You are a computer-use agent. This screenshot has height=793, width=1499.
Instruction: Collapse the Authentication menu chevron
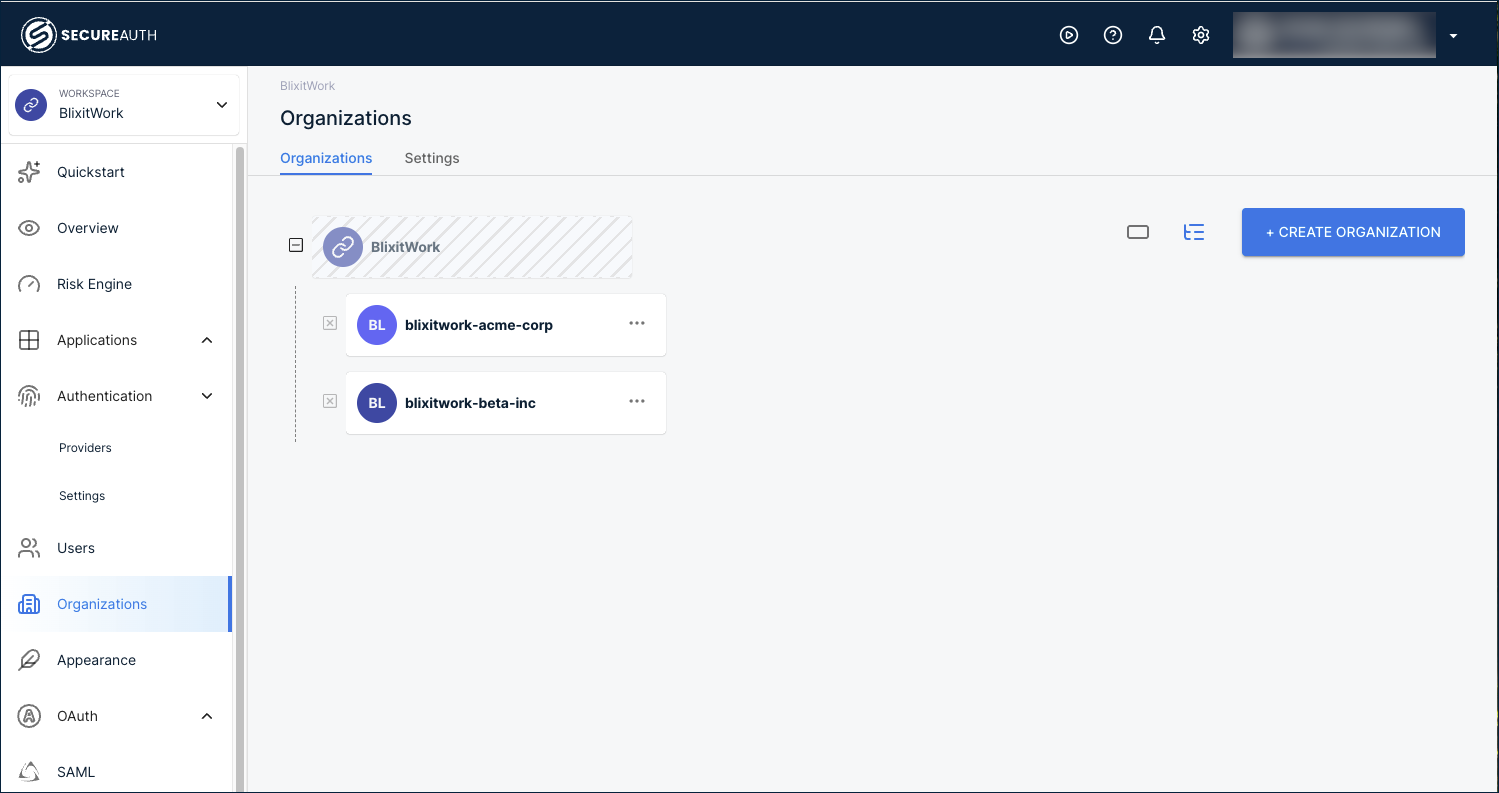pyautogui.click(x=207, y=396)
